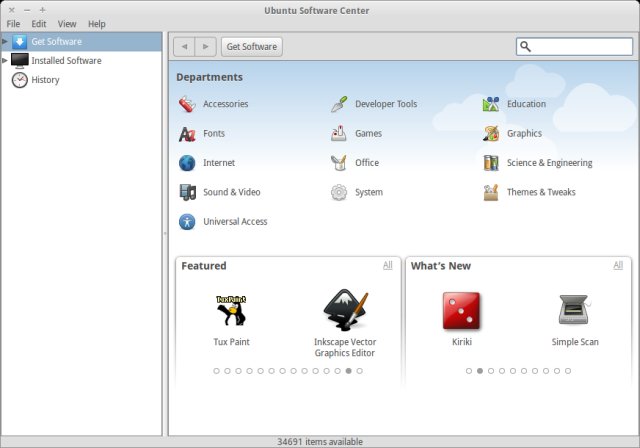The image size is (640, 448).
Task: Click the Themes & Tweaks toolbox icon
Action: coord(491,192)
